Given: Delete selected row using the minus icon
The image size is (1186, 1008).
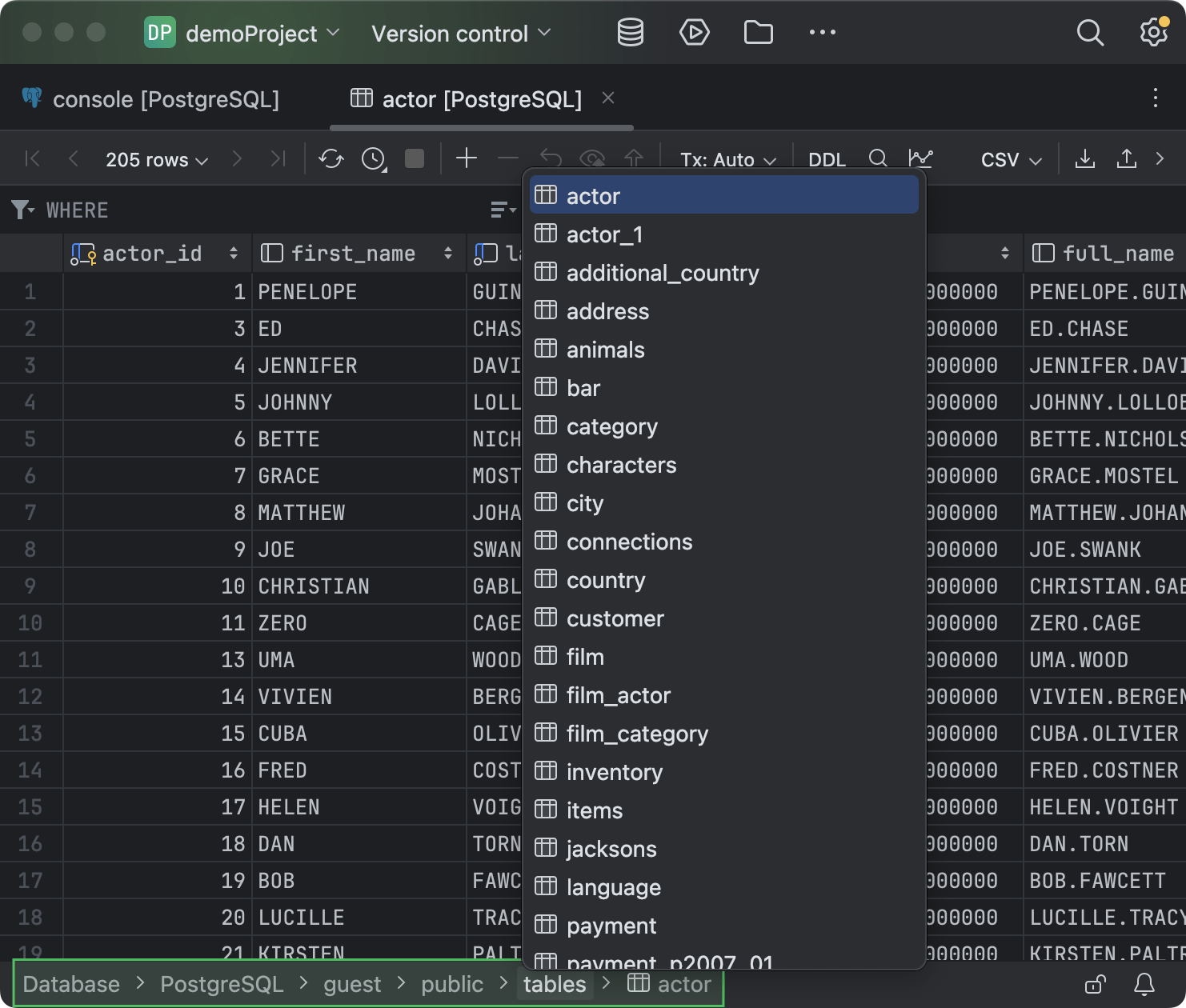Looking at the screenshot, I should 507,158.
